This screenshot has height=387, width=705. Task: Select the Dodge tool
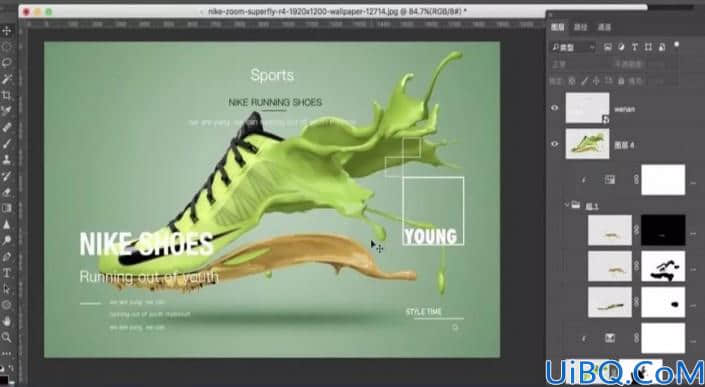click(7, 240)
